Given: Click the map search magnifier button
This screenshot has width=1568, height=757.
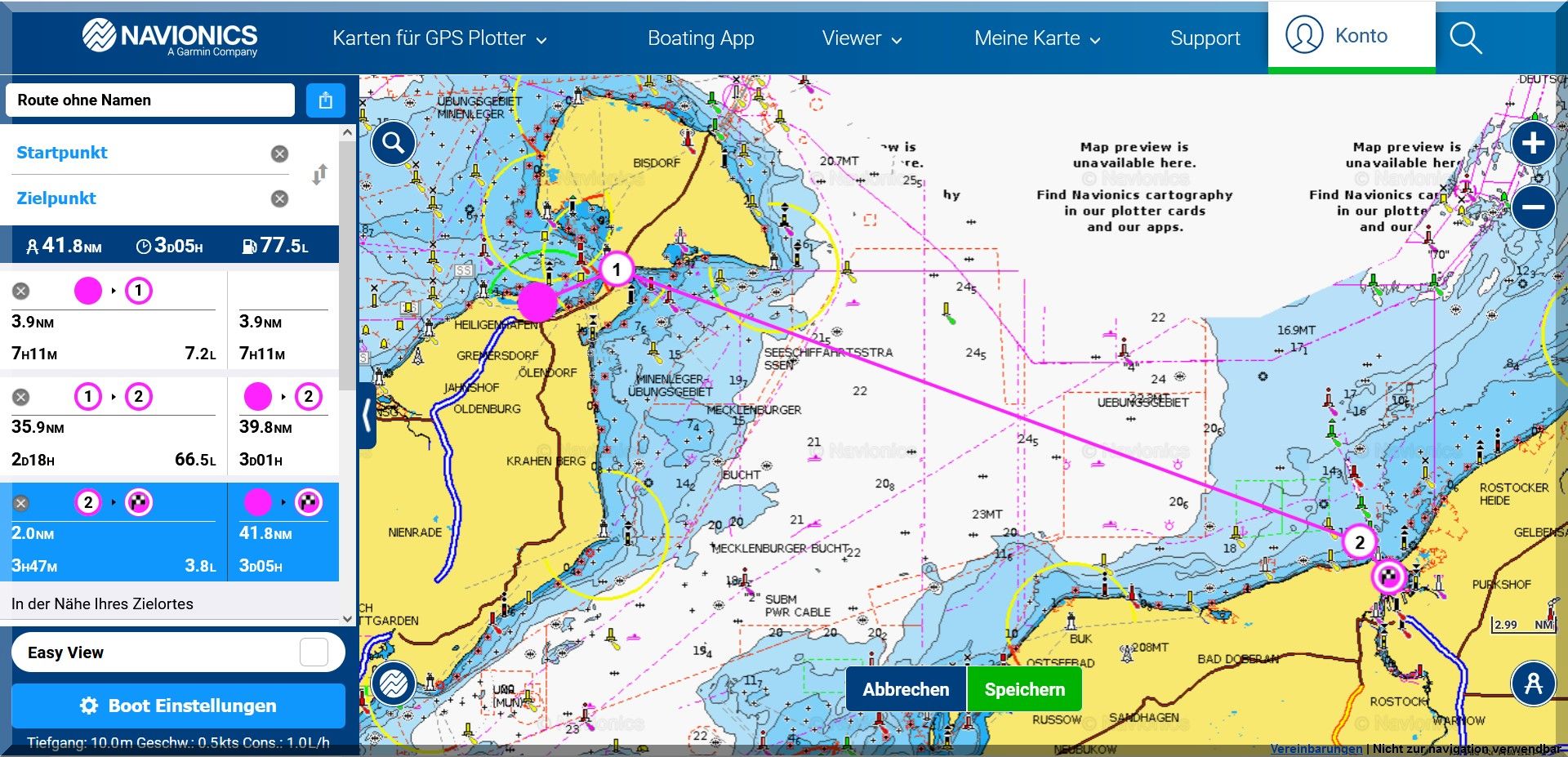Looking at the screenshot, I should tap(394, 144).
